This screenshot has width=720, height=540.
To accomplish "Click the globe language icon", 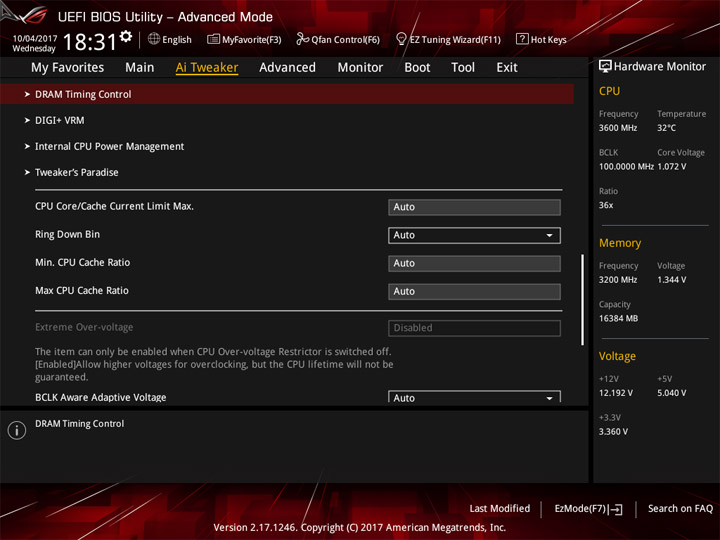I will pos(154,39).
